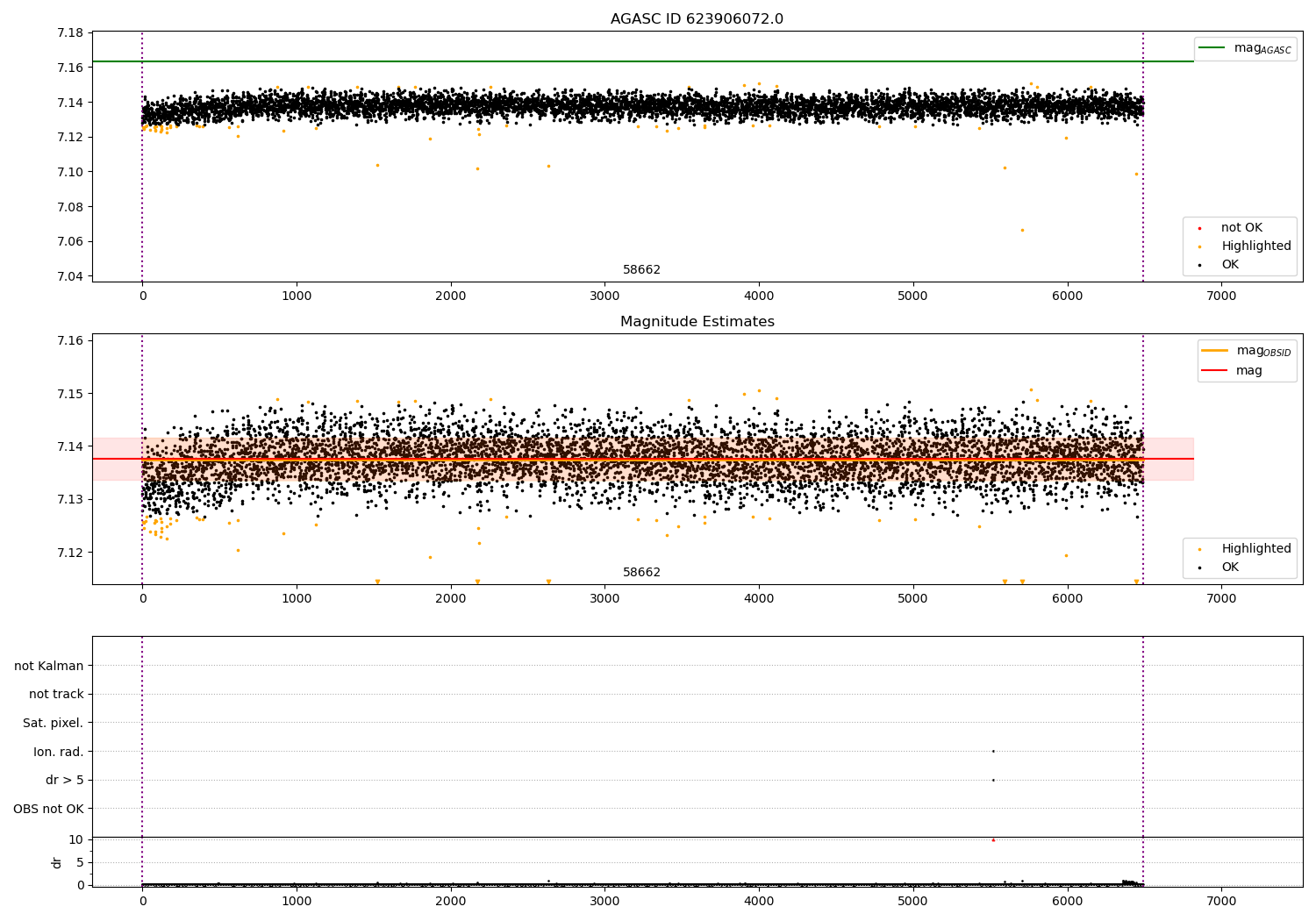Screen dimensions: 1316x921
Task: Click the red data point at dr 10
Action: 993,840
